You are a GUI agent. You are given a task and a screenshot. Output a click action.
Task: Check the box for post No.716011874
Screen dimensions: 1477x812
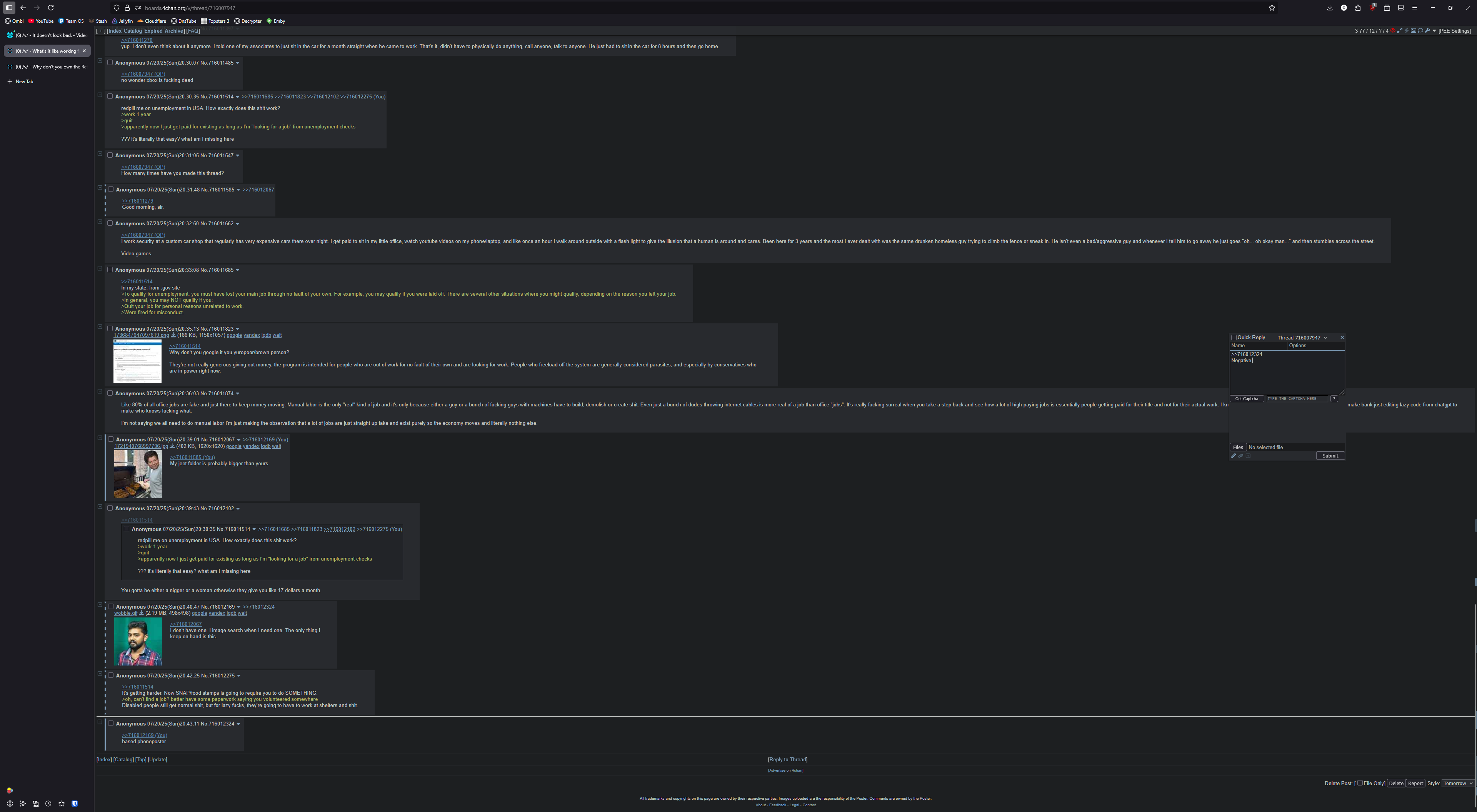tap(110, 393)
